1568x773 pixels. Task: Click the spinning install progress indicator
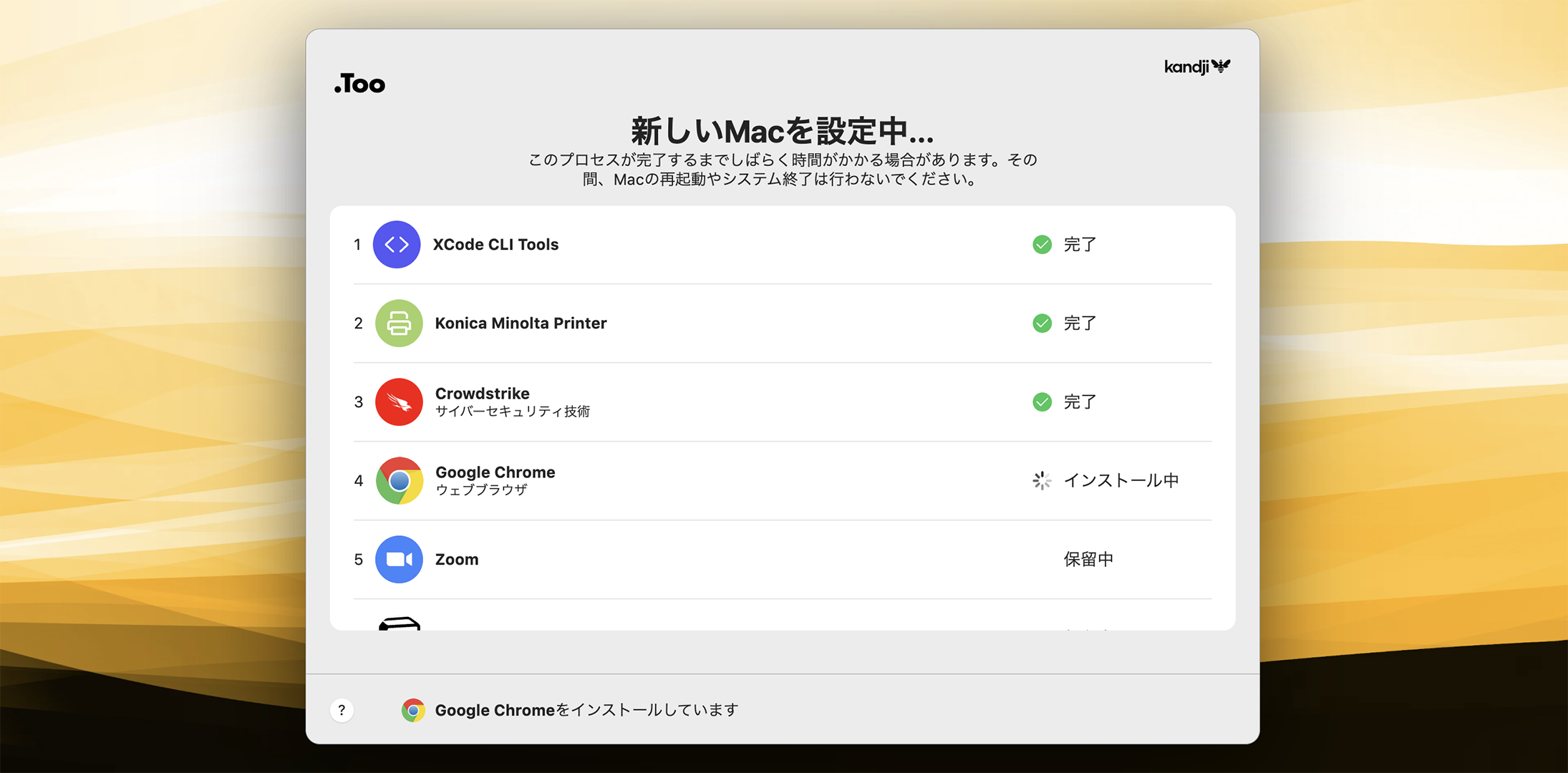coord(1041,480)
